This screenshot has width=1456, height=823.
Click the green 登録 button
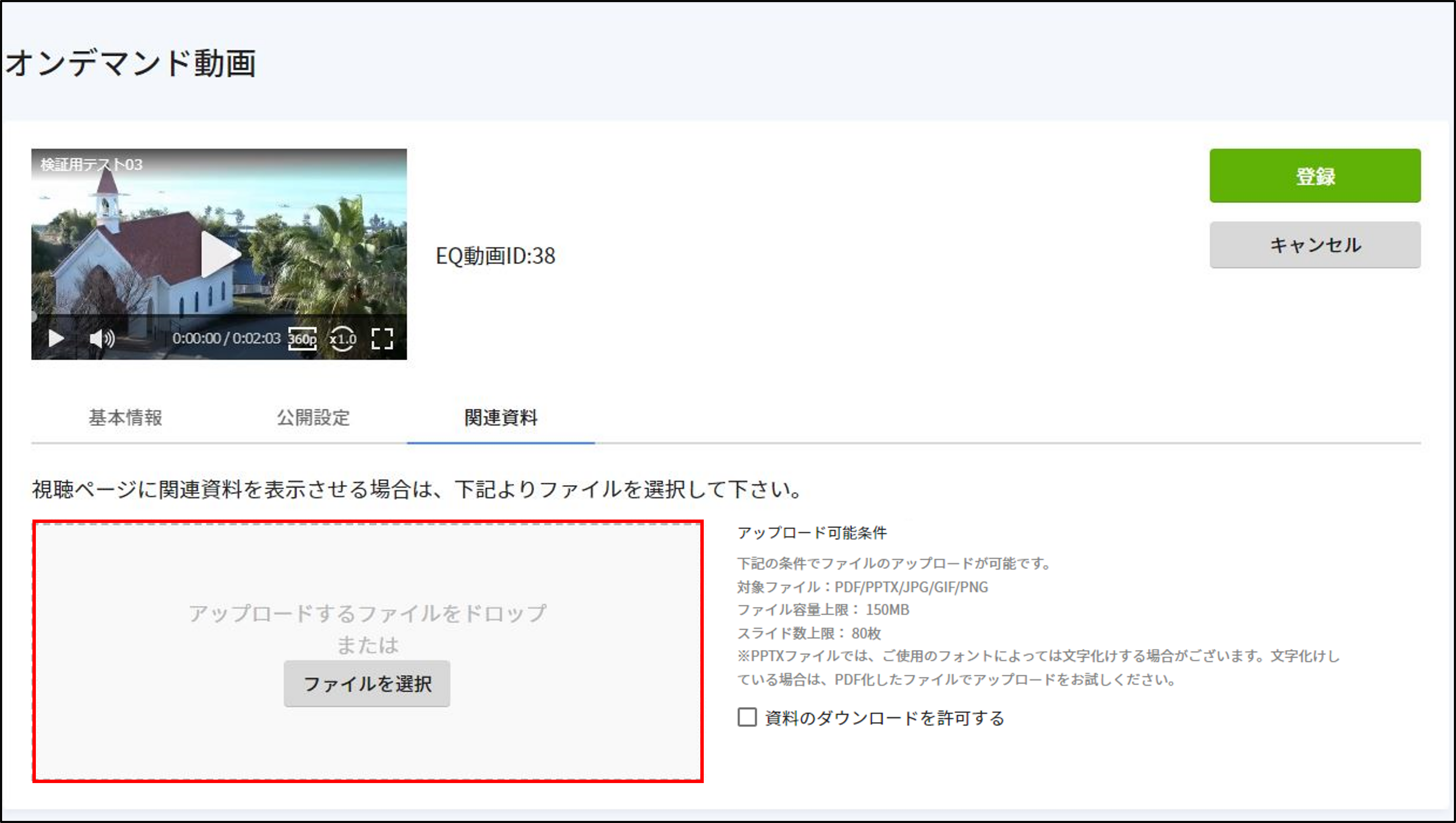pyautogui.click(x=1315, y=176)
